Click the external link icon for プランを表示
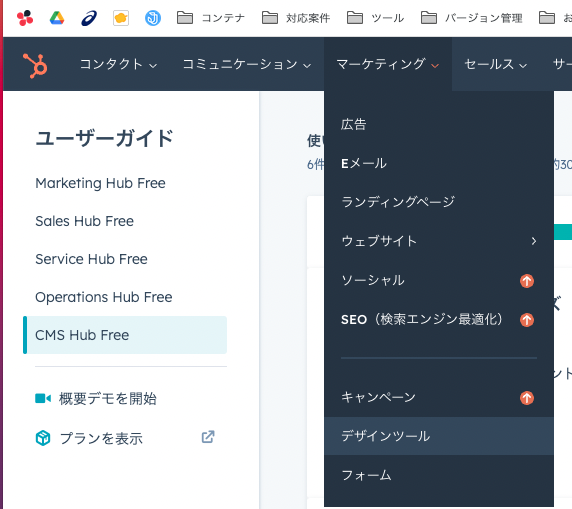This screenshot has width=572, height=509. (x=208, y=437)
